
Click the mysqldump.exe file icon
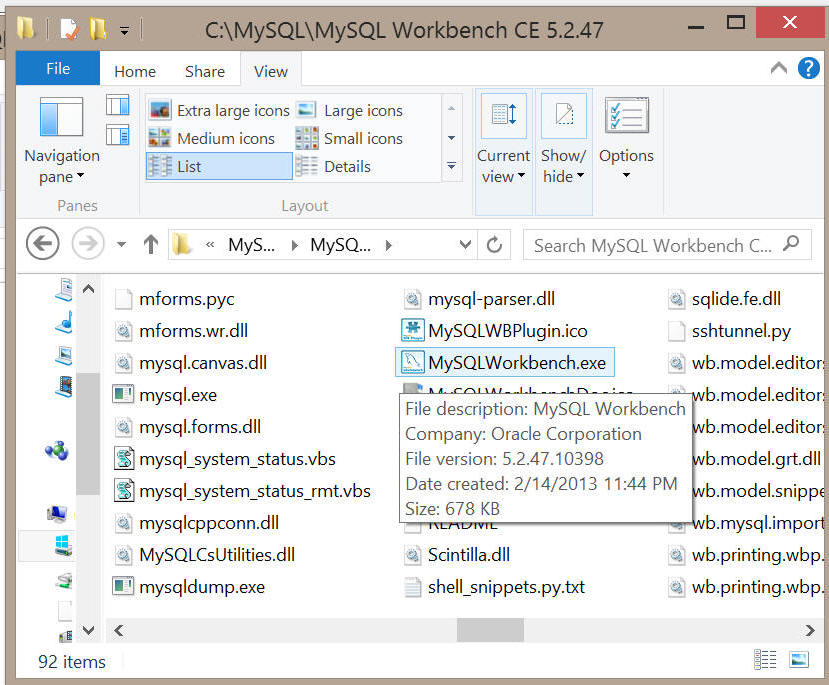pos(123,587)
